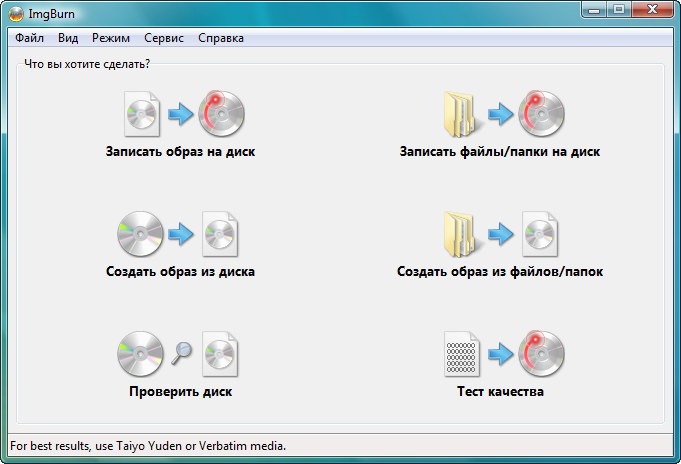The height and width of the screenshot is (464, 681).
Task: Click the folder-to-image icon above 'Создать образ из файлов/папок'
Action: tap(500, 234)
